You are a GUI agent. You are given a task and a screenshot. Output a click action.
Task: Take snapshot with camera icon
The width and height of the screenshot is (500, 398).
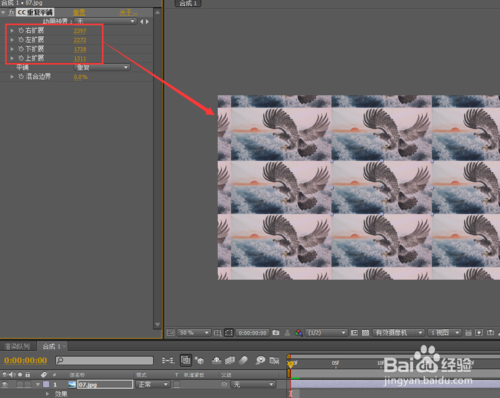pos(276,333)
